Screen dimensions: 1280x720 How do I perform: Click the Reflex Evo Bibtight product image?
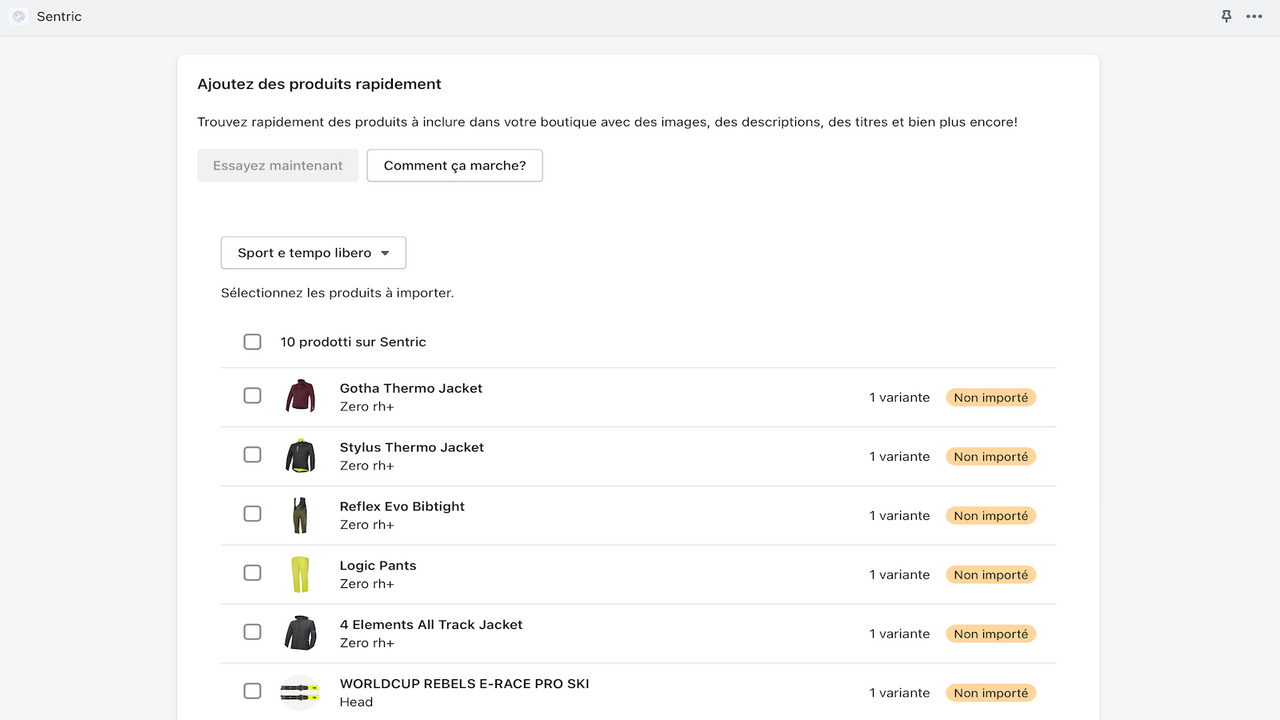coord(300,515)
